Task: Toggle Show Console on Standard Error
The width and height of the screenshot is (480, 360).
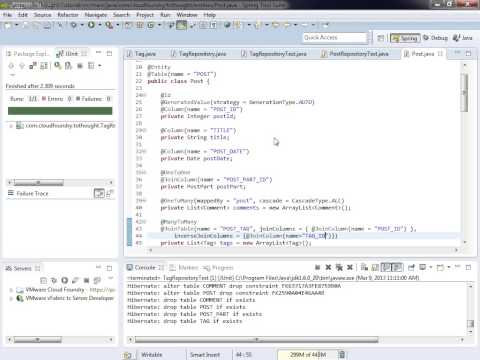Action: (x=398, y=267)
